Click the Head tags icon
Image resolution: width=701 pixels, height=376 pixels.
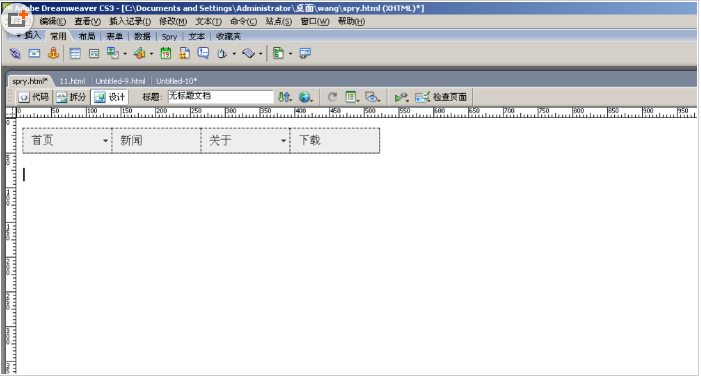[222, 54]
